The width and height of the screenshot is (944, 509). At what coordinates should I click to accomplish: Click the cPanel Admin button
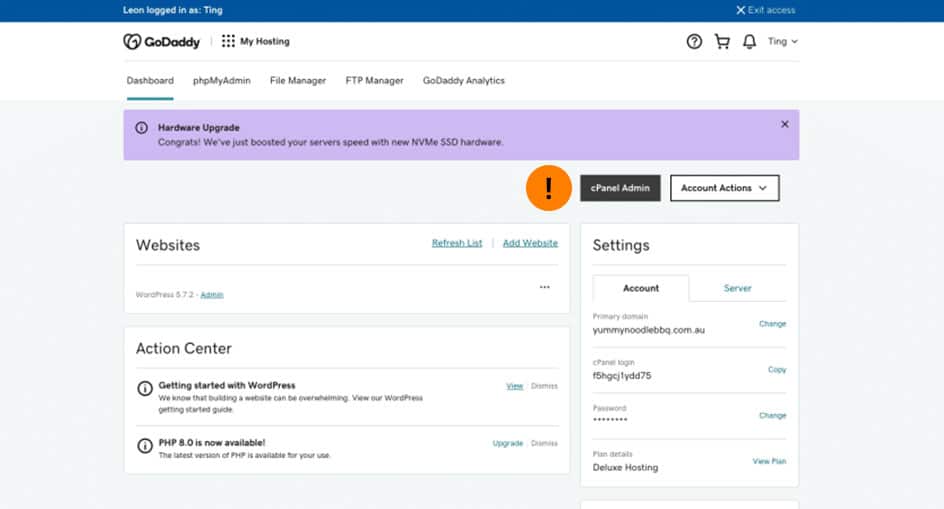tap(620, 188)
